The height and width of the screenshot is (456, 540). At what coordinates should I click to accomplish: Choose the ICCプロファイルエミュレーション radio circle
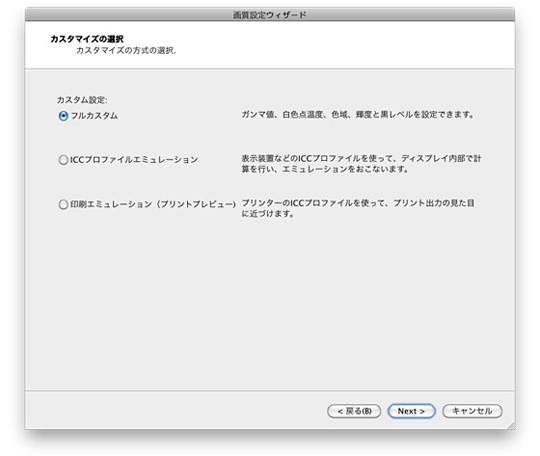pos(63,160)
